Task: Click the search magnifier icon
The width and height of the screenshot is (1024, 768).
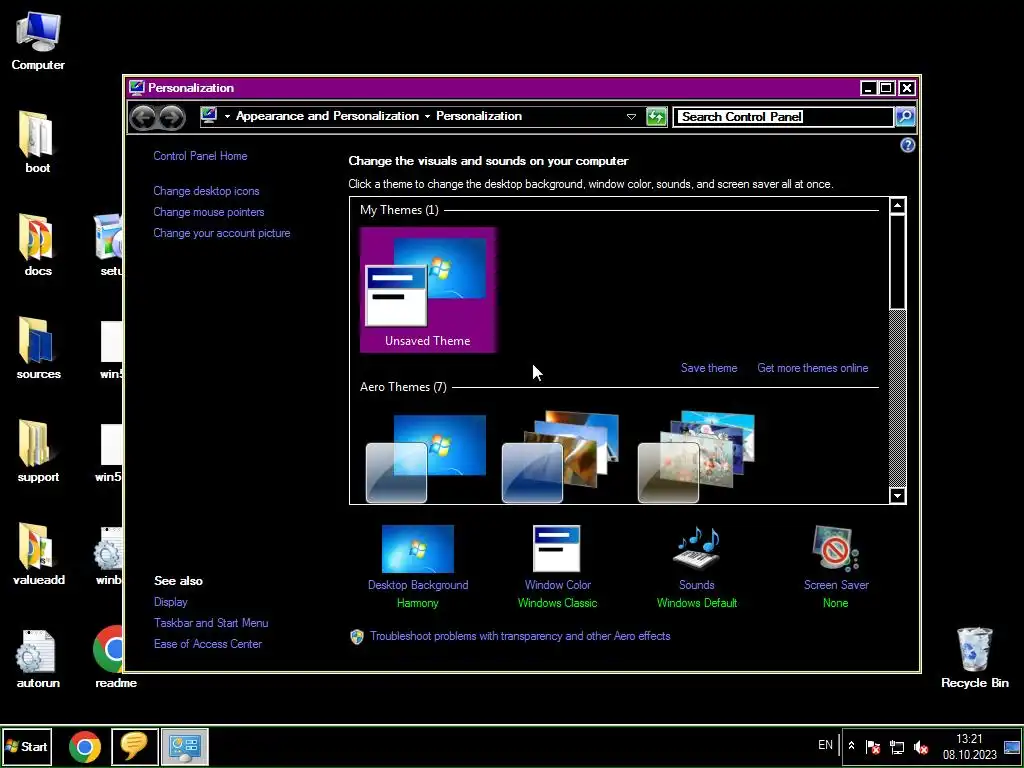Action: (x=904, y=117)
